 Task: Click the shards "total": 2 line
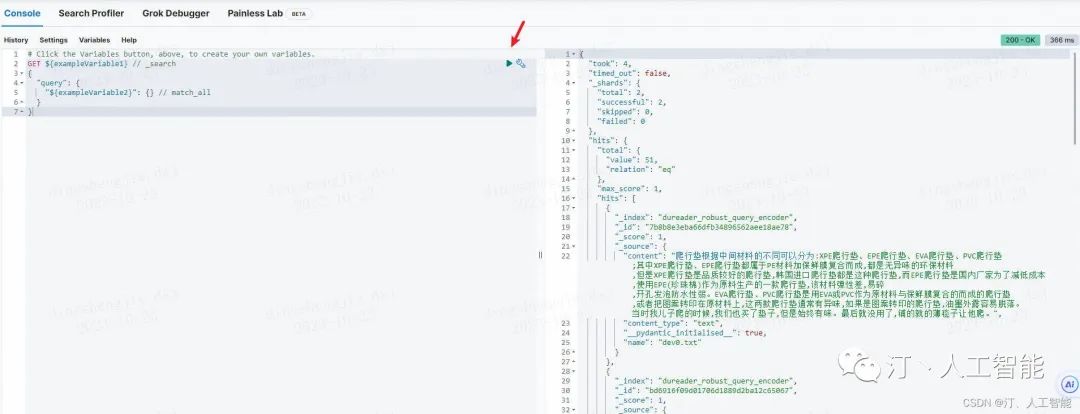(623, 92)
